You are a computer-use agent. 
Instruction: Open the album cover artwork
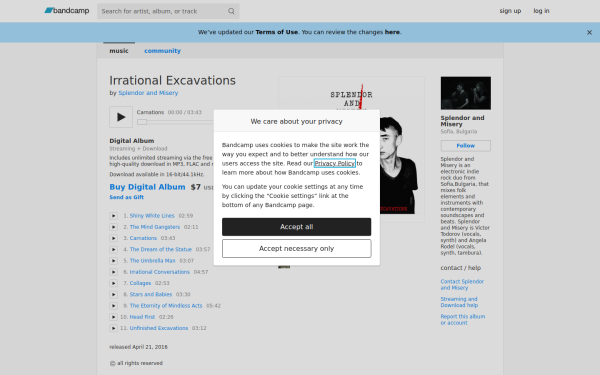351,149
